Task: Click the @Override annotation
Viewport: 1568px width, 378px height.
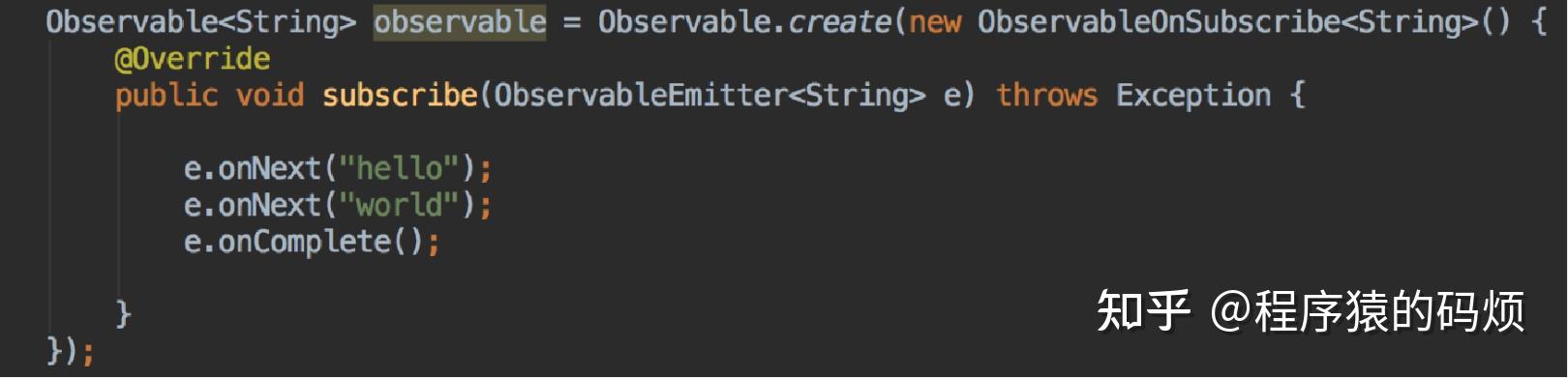Action: point(193,59)
